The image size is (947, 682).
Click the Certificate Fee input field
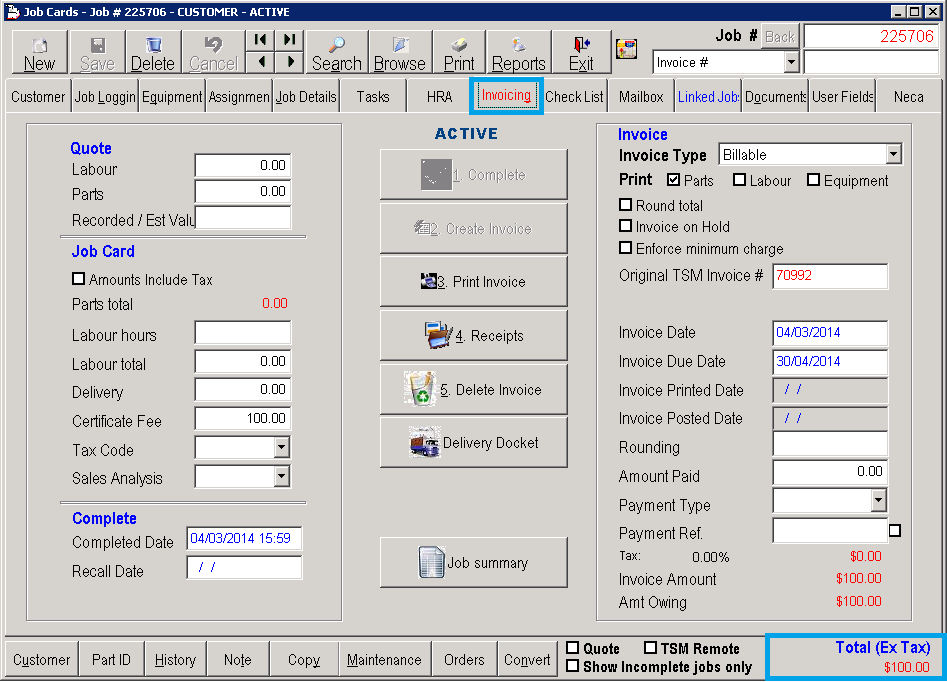[242, 419]
